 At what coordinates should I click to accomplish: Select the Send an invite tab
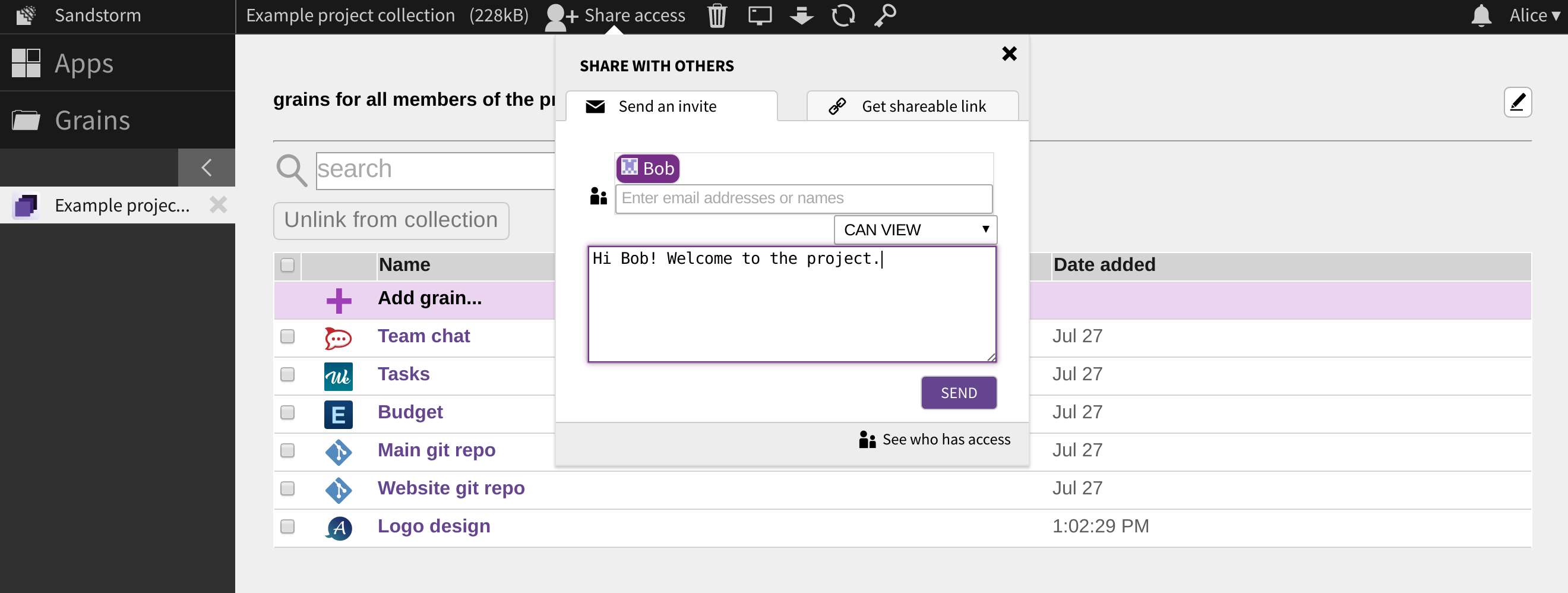(668, 105)
